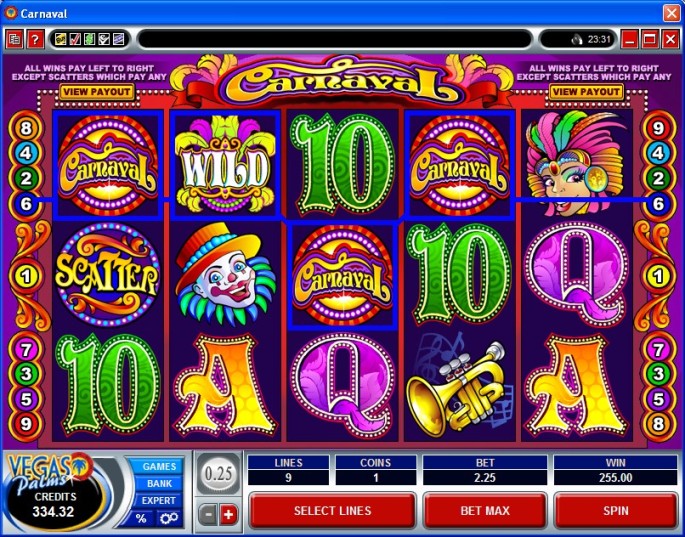The height and width of the screenshot is (537, 685).
Task: Click the Select Lines button
Action: coord(332,510)
